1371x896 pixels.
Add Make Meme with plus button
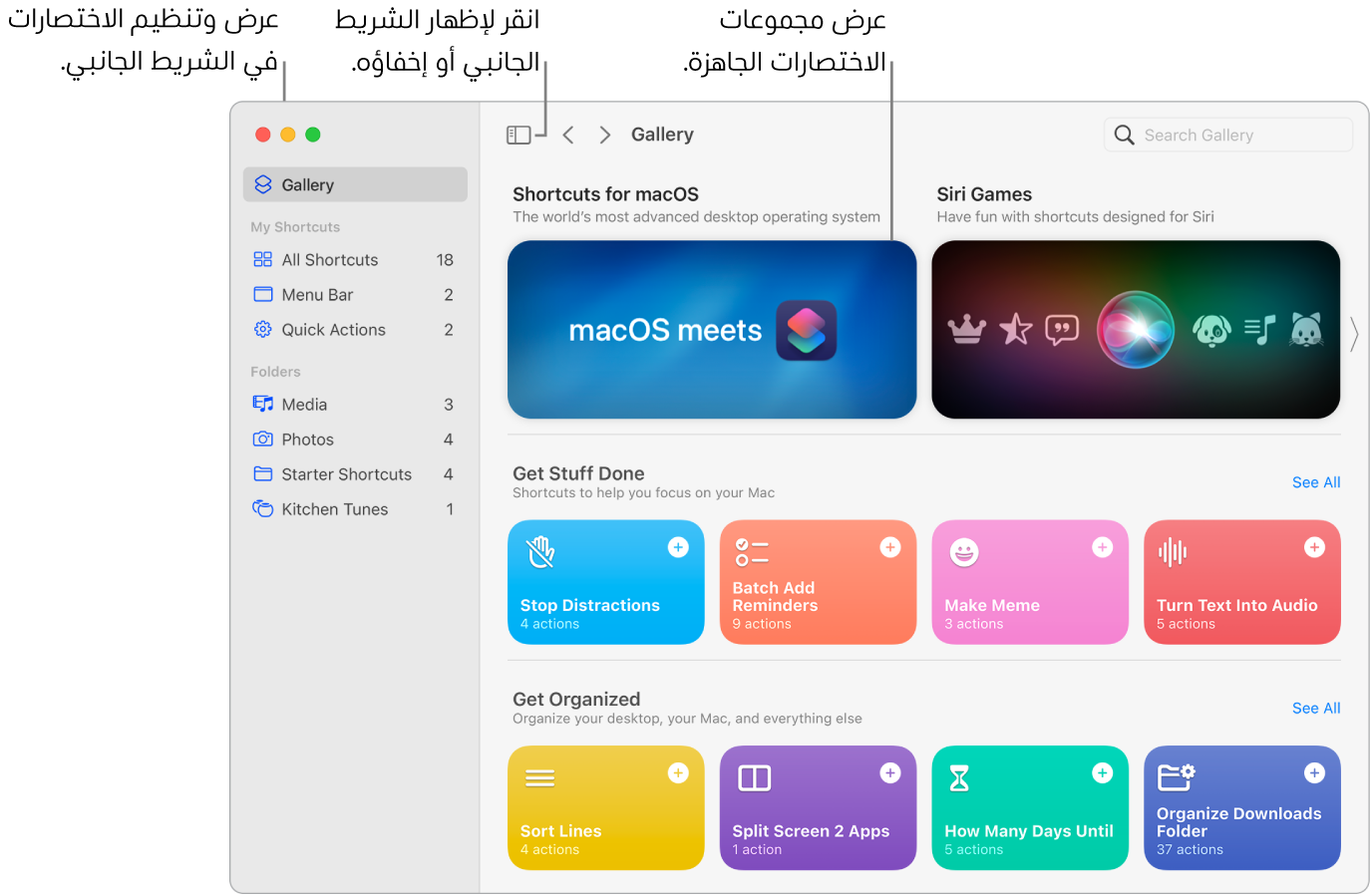pyautogui.click(x=1103, y=547)
